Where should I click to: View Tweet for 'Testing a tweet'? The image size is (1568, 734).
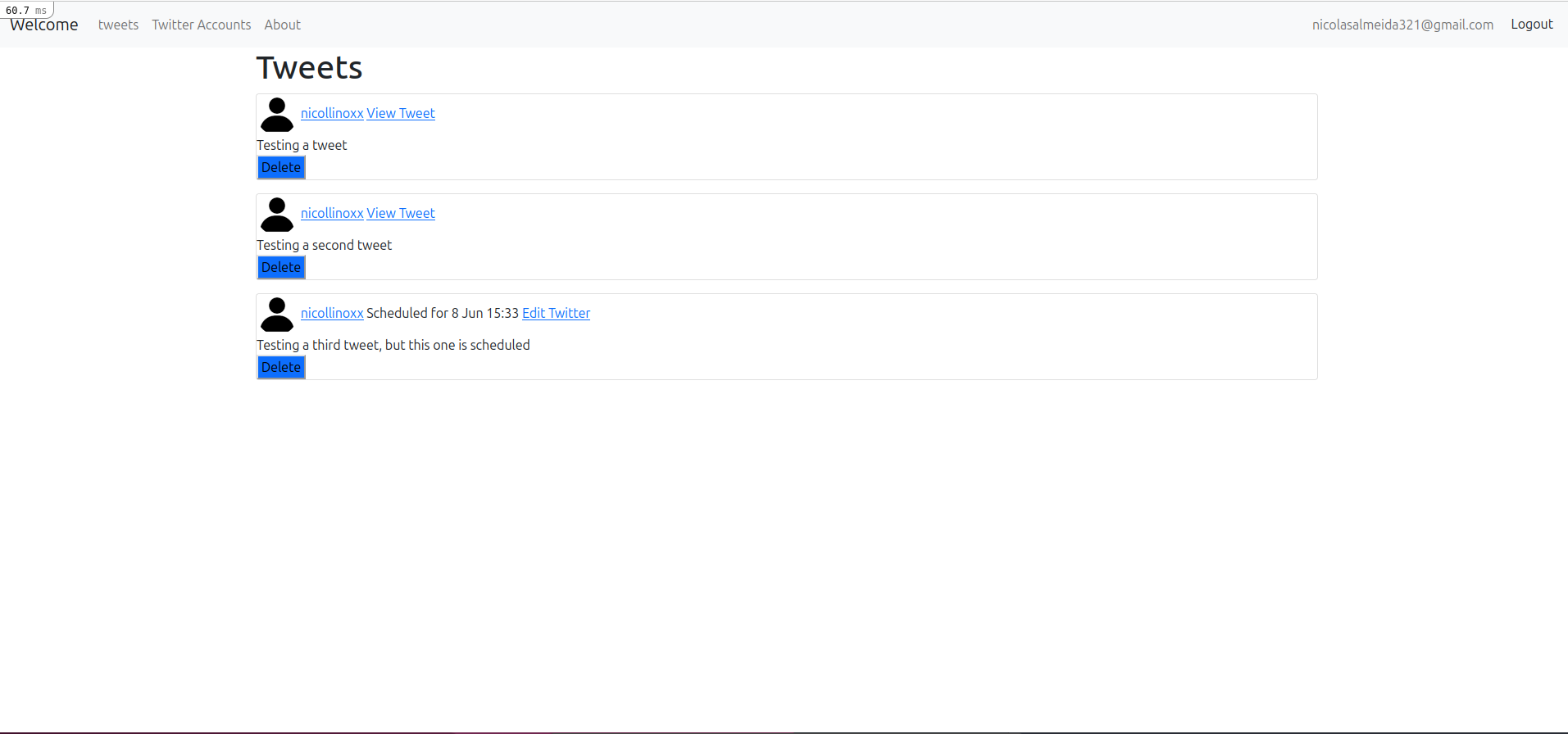pyautogui.click(x=401, y=113)
